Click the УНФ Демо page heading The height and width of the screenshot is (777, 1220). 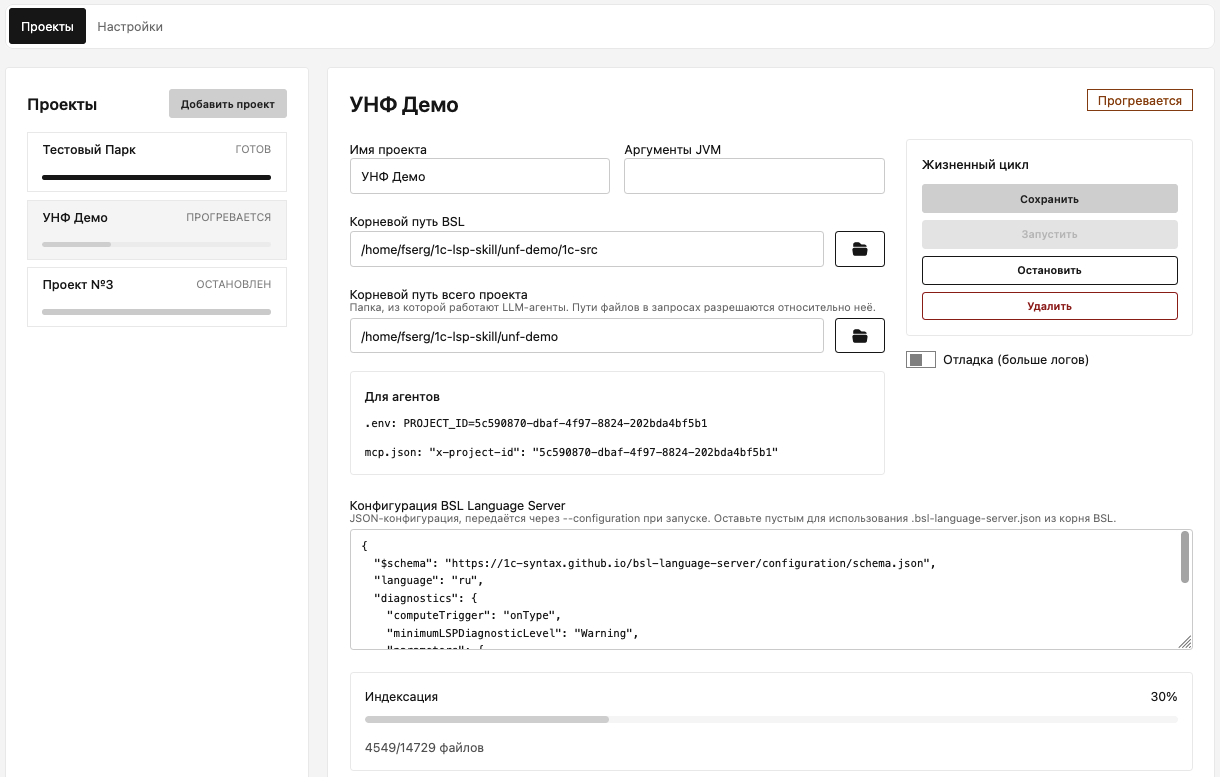(x=404, y=104)
